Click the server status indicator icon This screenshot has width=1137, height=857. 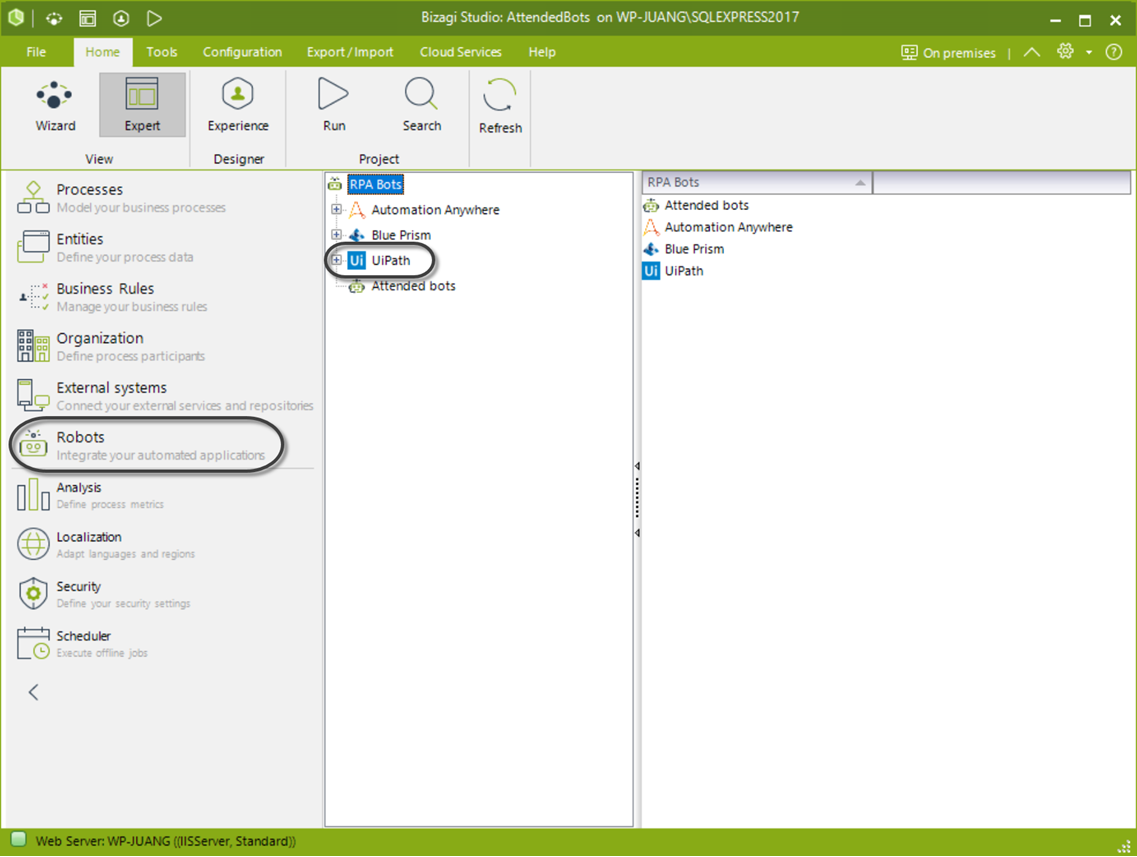coord(18,840)
